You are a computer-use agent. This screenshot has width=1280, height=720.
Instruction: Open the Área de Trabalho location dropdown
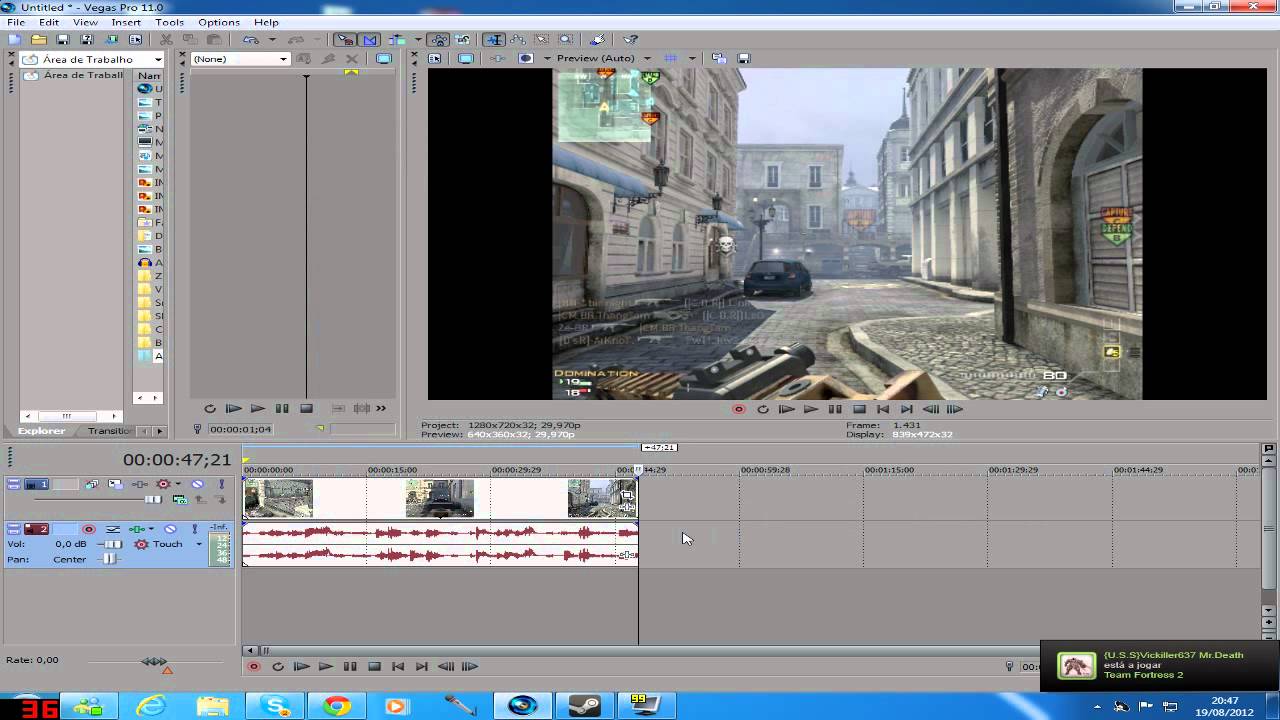coord(158,59)
